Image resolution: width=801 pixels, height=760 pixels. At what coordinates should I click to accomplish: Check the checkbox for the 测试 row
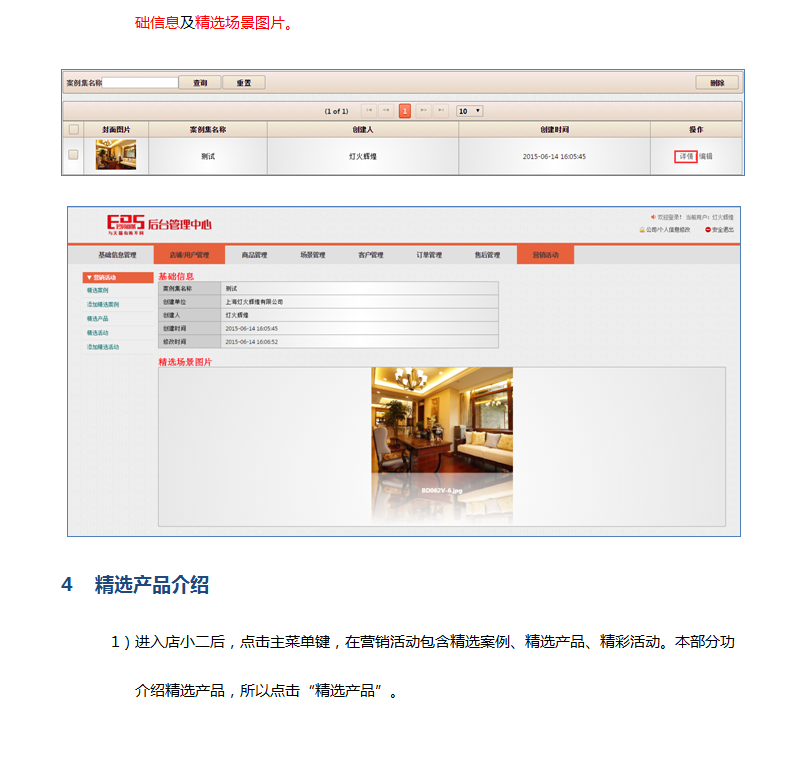pyautogui.click(x=74, y=155)
